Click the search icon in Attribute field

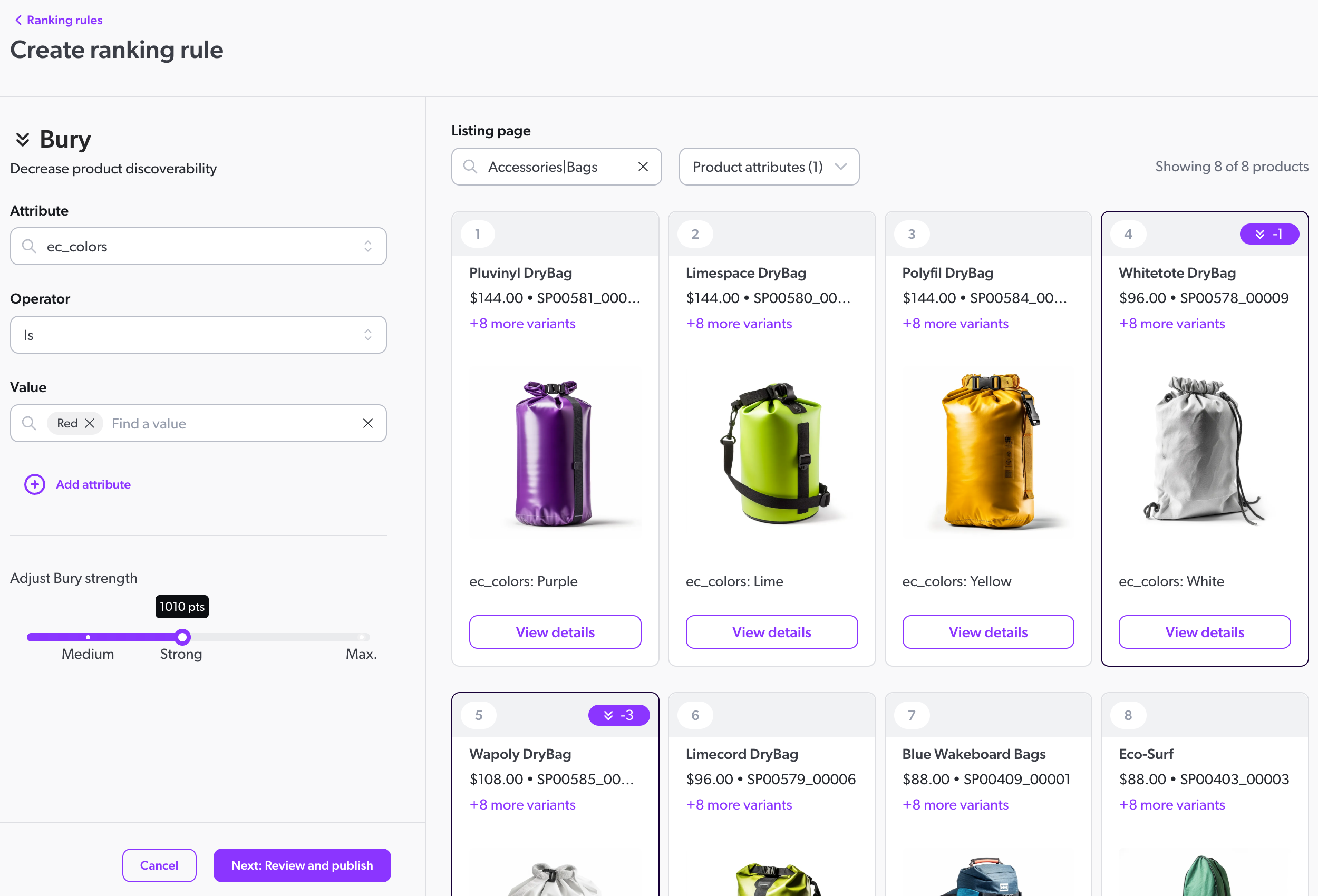coord(29,246)
